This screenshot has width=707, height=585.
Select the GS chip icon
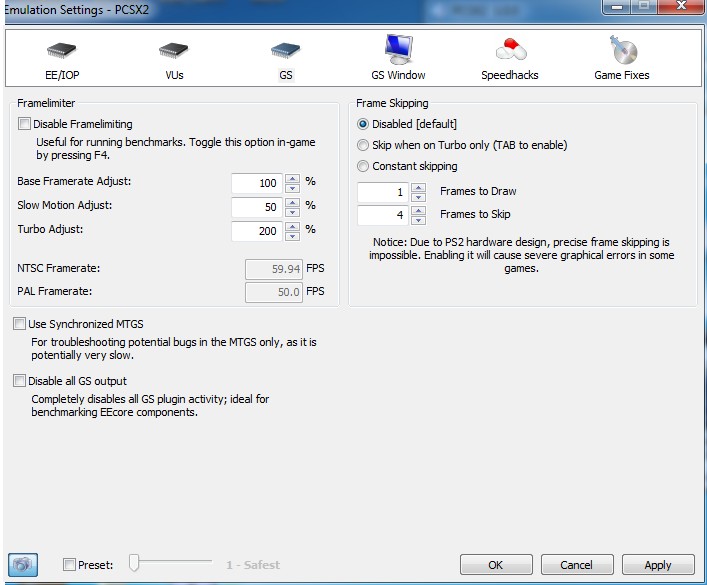pos(285,51)
